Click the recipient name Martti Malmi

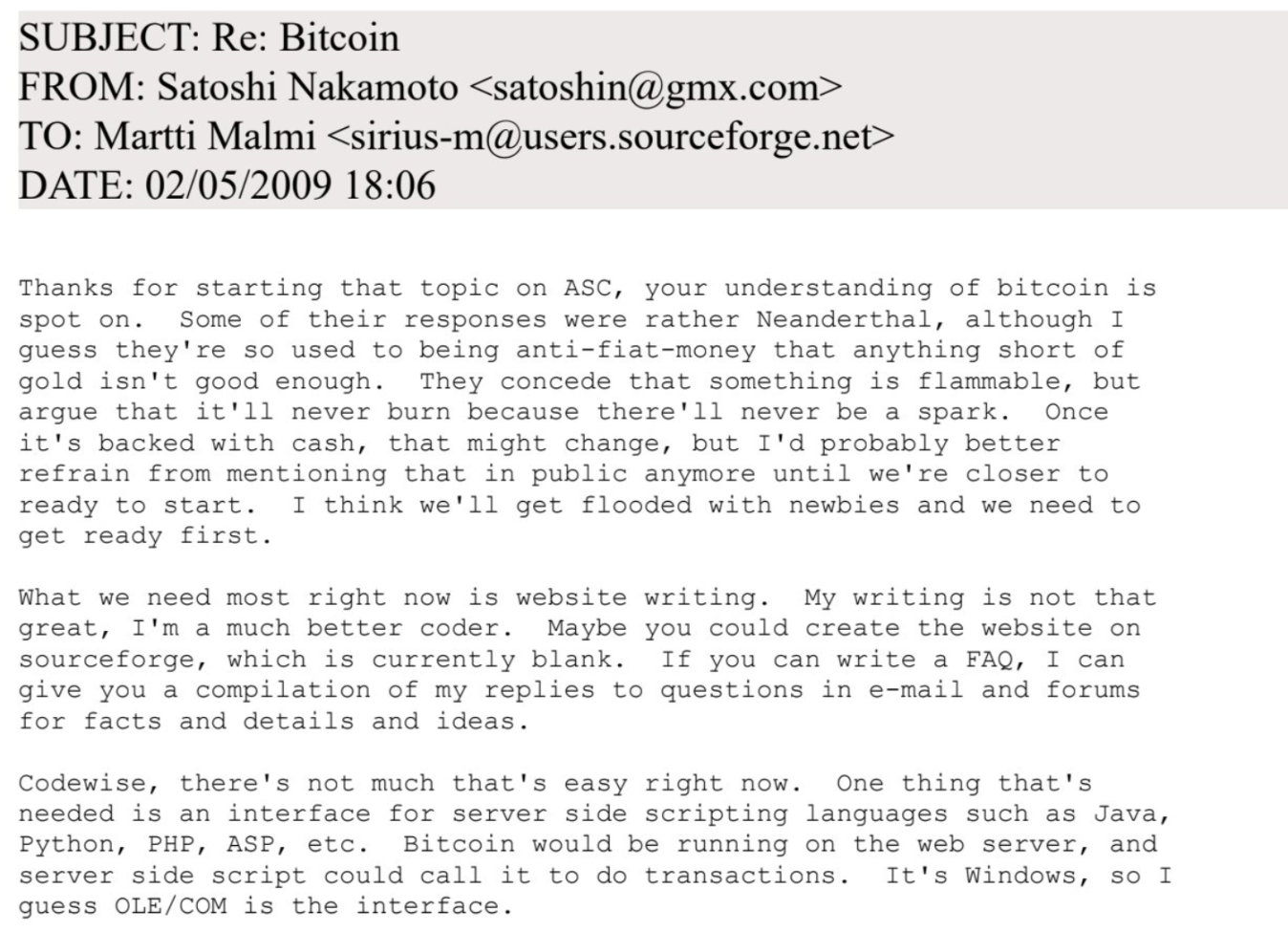pyautogui.click(x=204, y=137)
